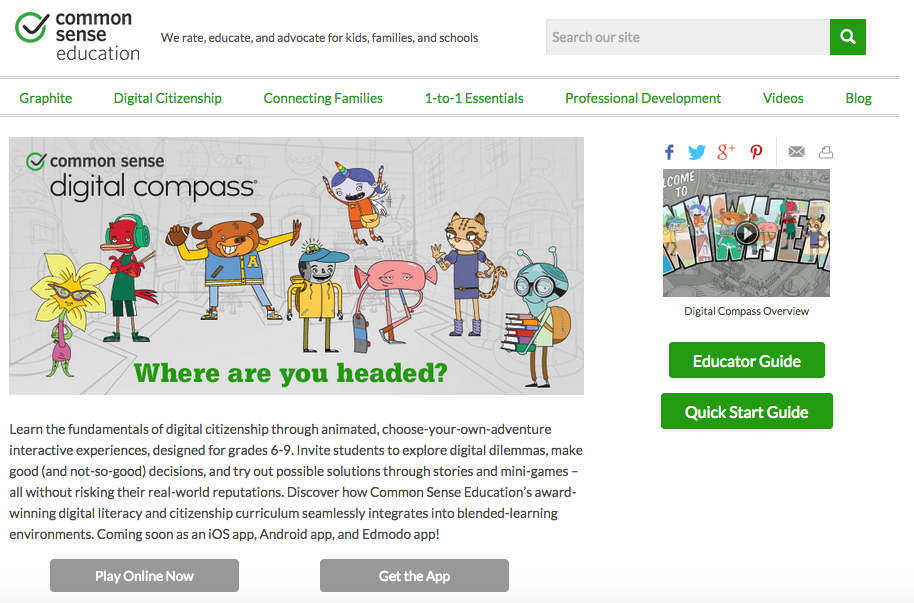Open Professional Development
Image resolution: width=914 pixels, height=603 pixels.
point(643,98)
